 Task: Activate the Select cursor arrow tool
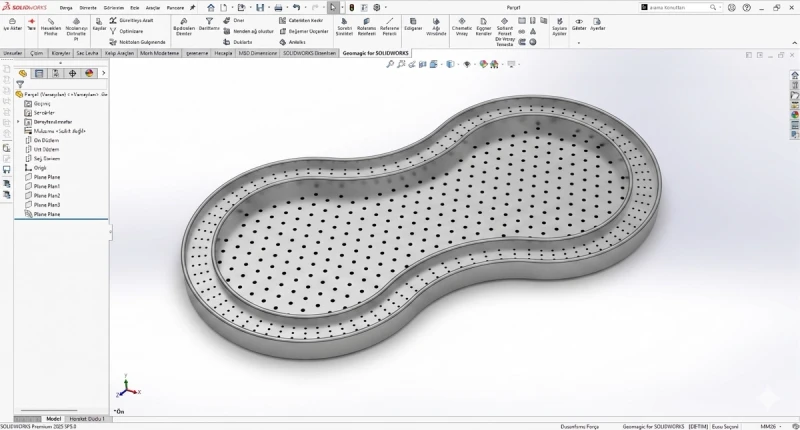(333, 8)
